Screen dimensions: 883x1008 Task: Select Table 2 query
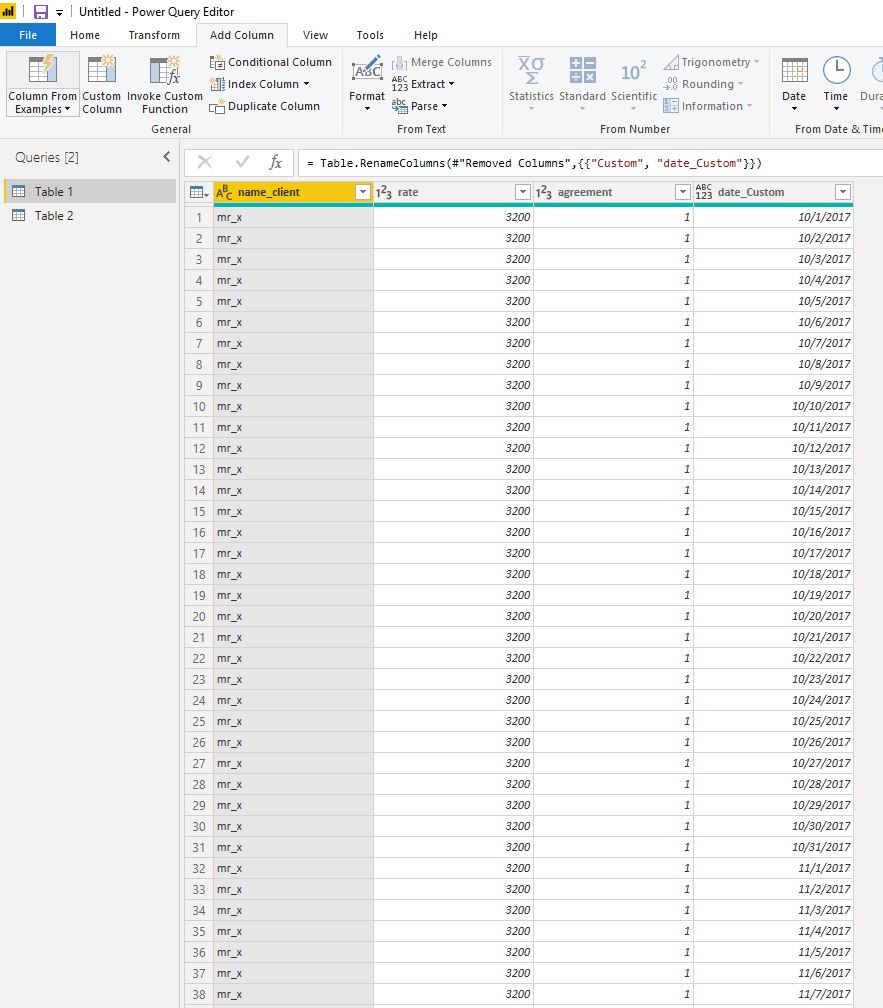(90, 216)
